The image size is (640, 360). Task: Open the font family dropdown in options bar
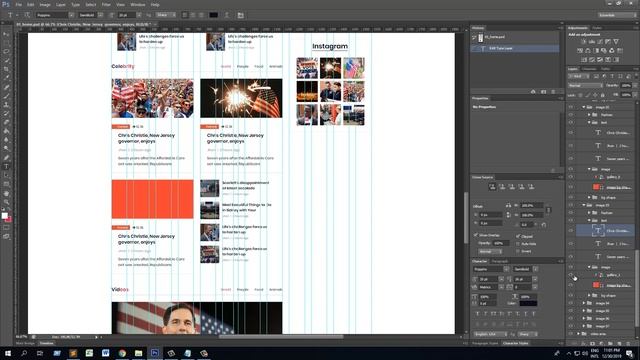[x=71, y=15]
